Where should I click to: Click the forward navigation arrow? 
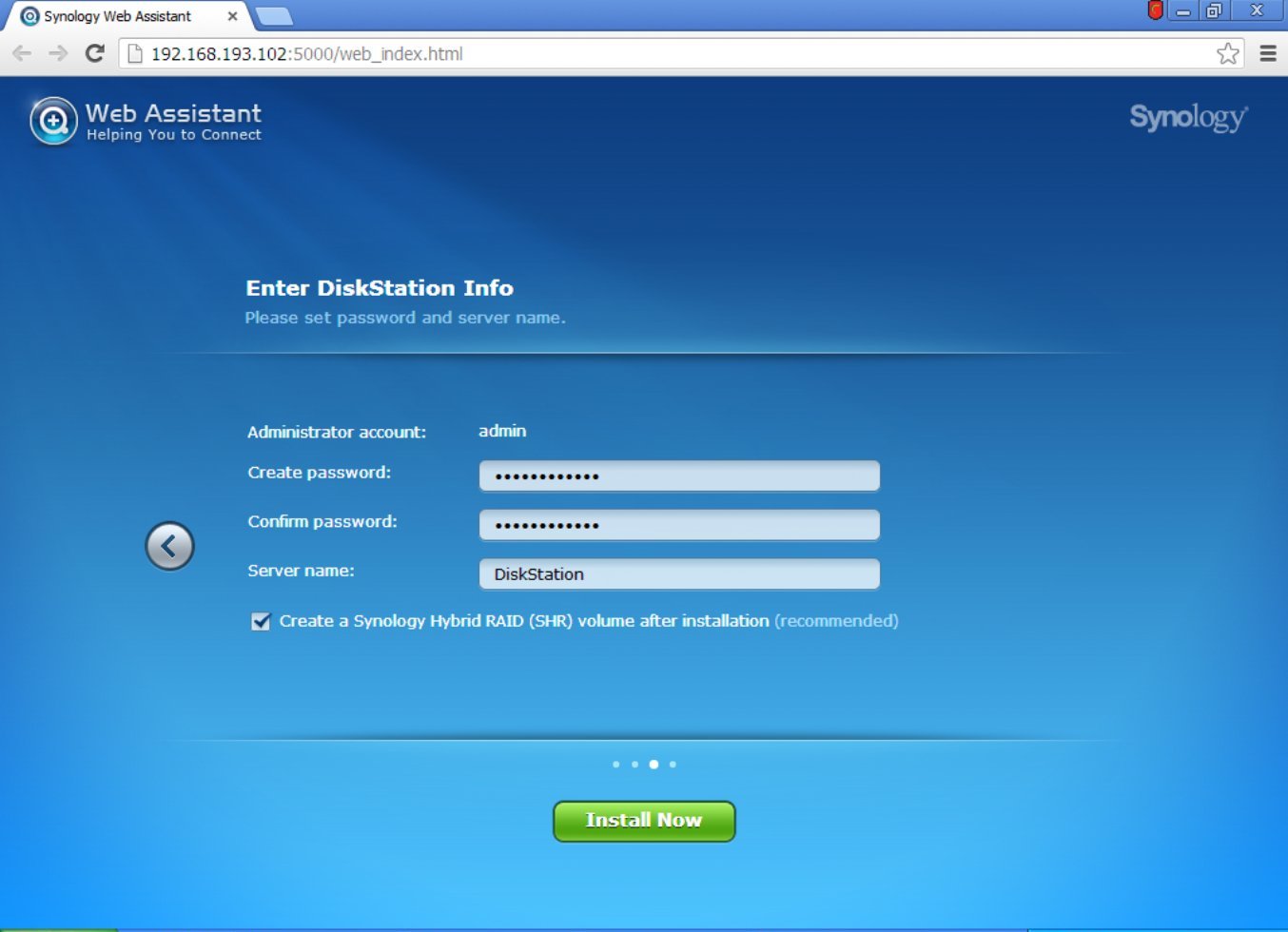tap(56, 53)
